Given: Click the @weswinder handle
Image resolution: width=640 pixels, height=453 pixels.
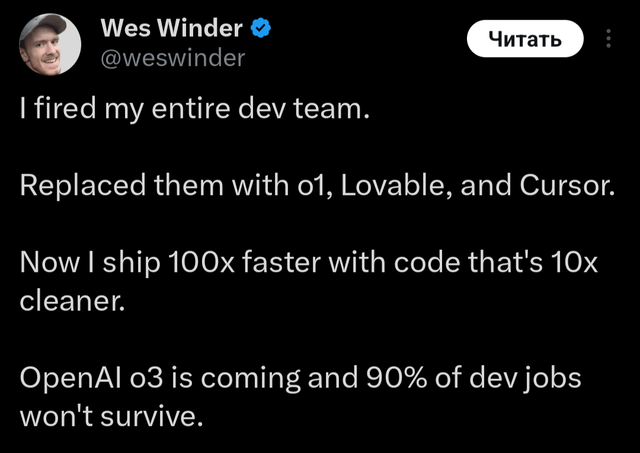Looking at the screenshot, I should pos(172,58).
